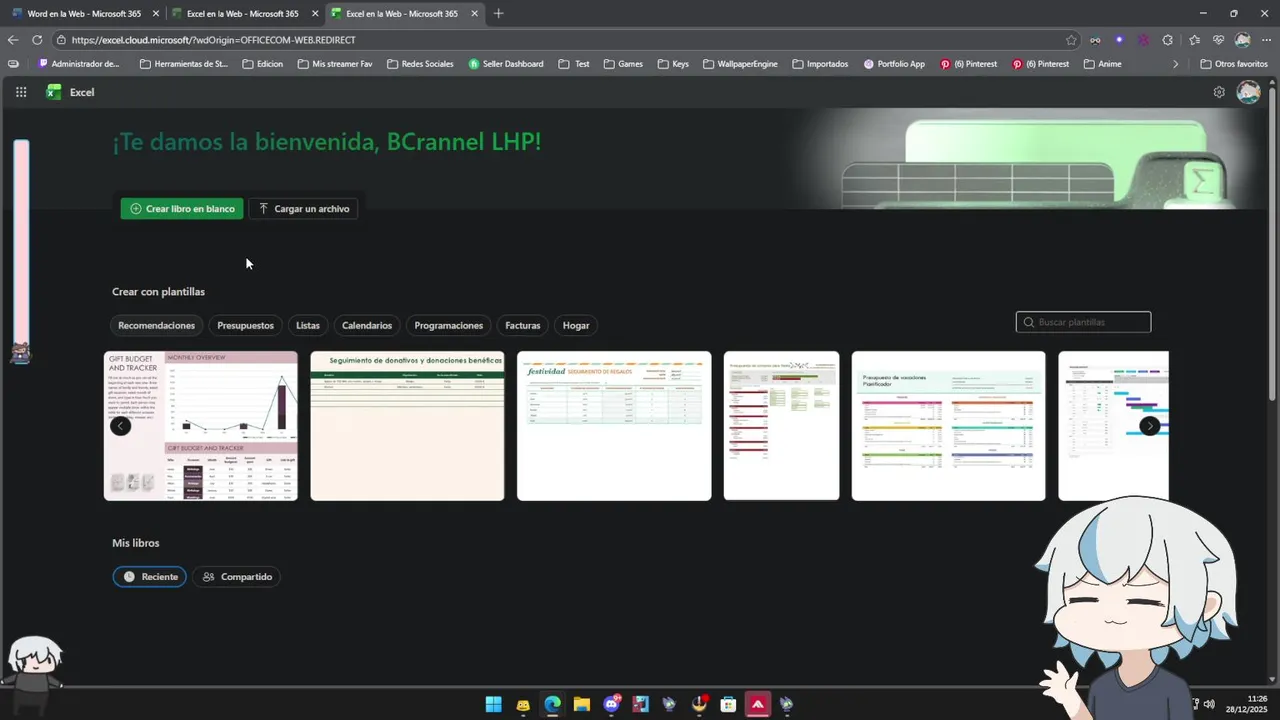
Task: Open Windows Start menu
Action: 494,704
